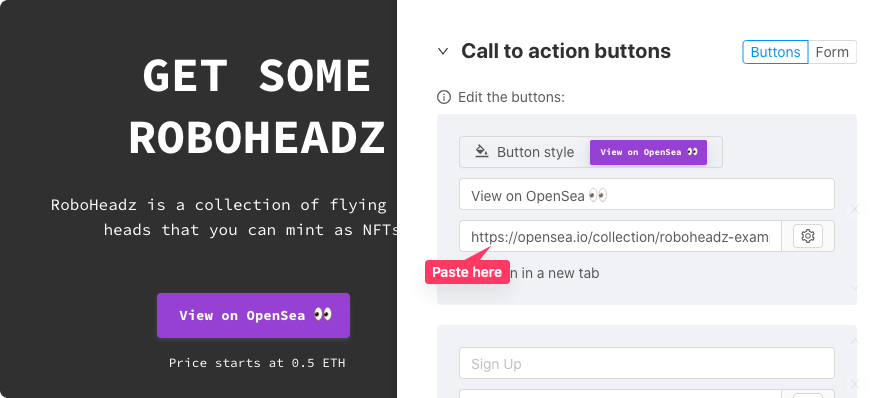Open the purple View on OpenSea style preview
The height and width of the screenshot is (398, 875).
(x=648, y=152)
